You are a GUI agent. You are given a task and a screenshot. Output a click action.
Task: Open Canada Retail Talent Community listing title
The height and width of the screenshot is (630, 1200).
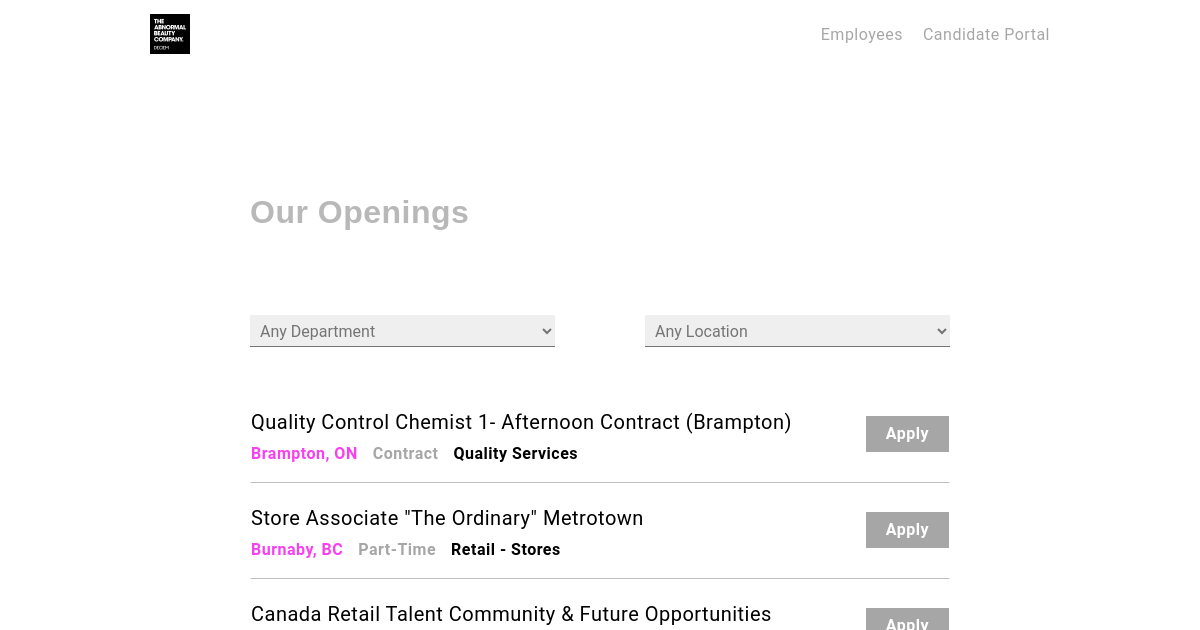click(x=511, y=614)
